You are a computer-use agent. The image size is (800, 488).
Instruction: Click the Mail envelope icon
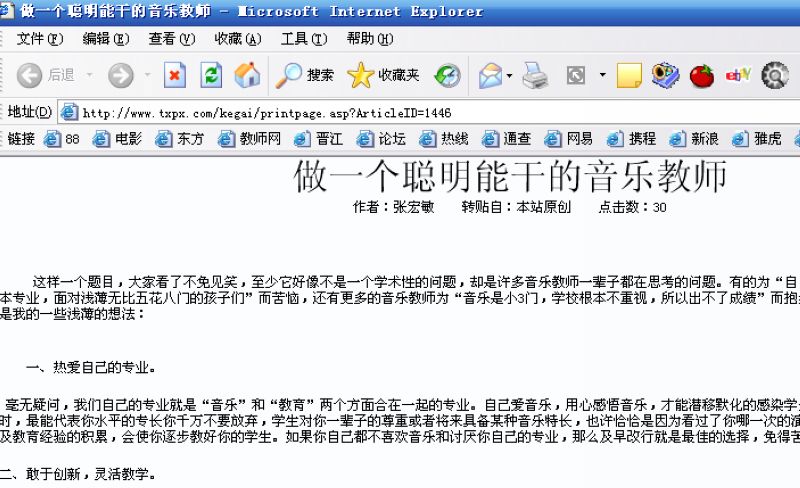[x=490, y=76]
